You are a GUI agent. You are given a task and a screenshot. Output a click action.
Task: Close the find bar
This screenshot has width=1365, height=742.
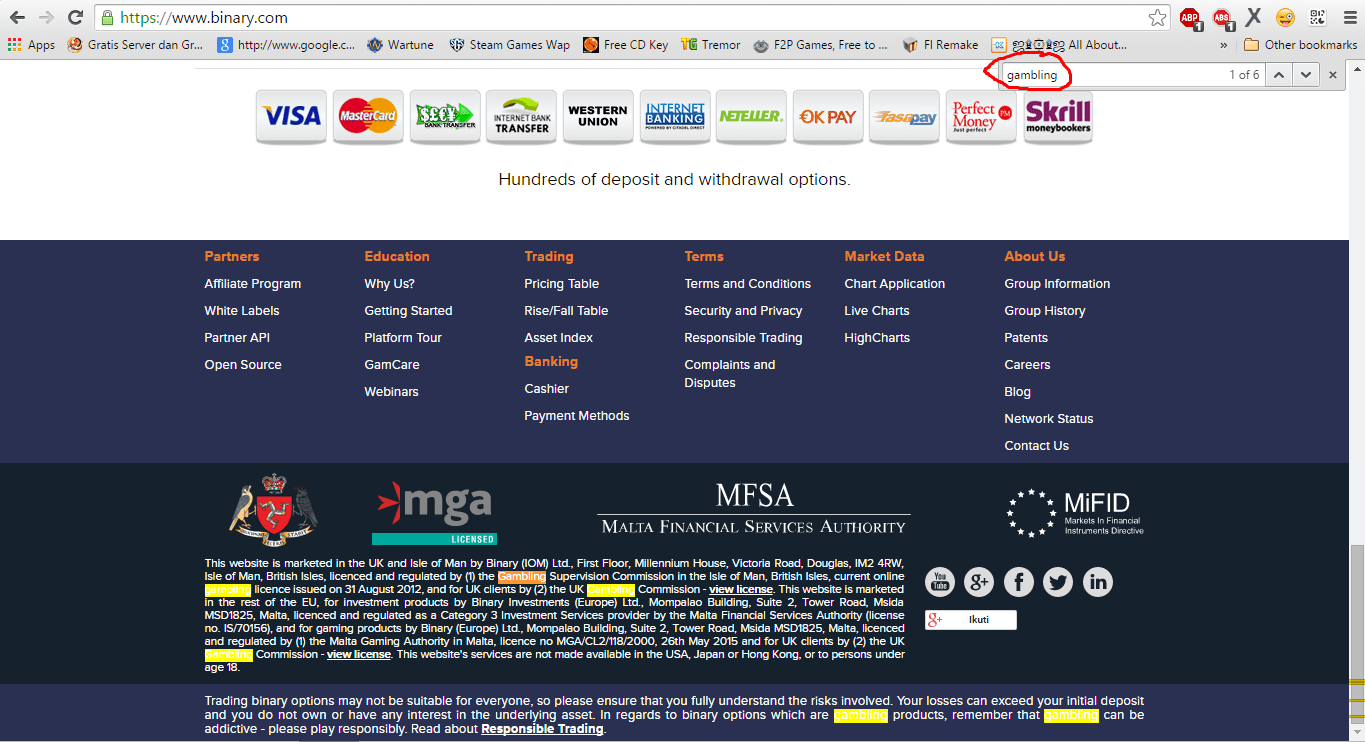click(1333, 75)
